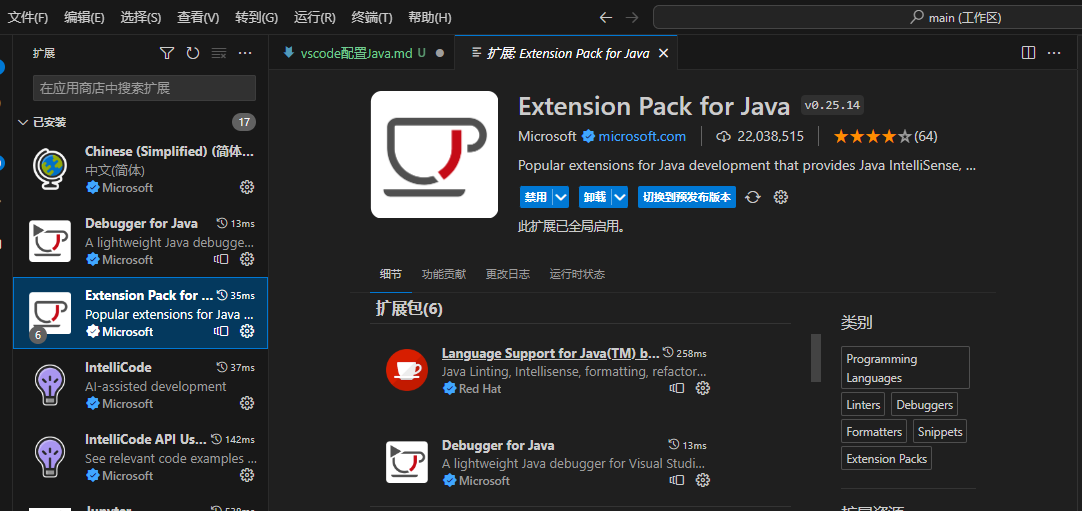Click the Chinese language globe icon
This screenshot has height=511, width=1082.
coord(50,169)
